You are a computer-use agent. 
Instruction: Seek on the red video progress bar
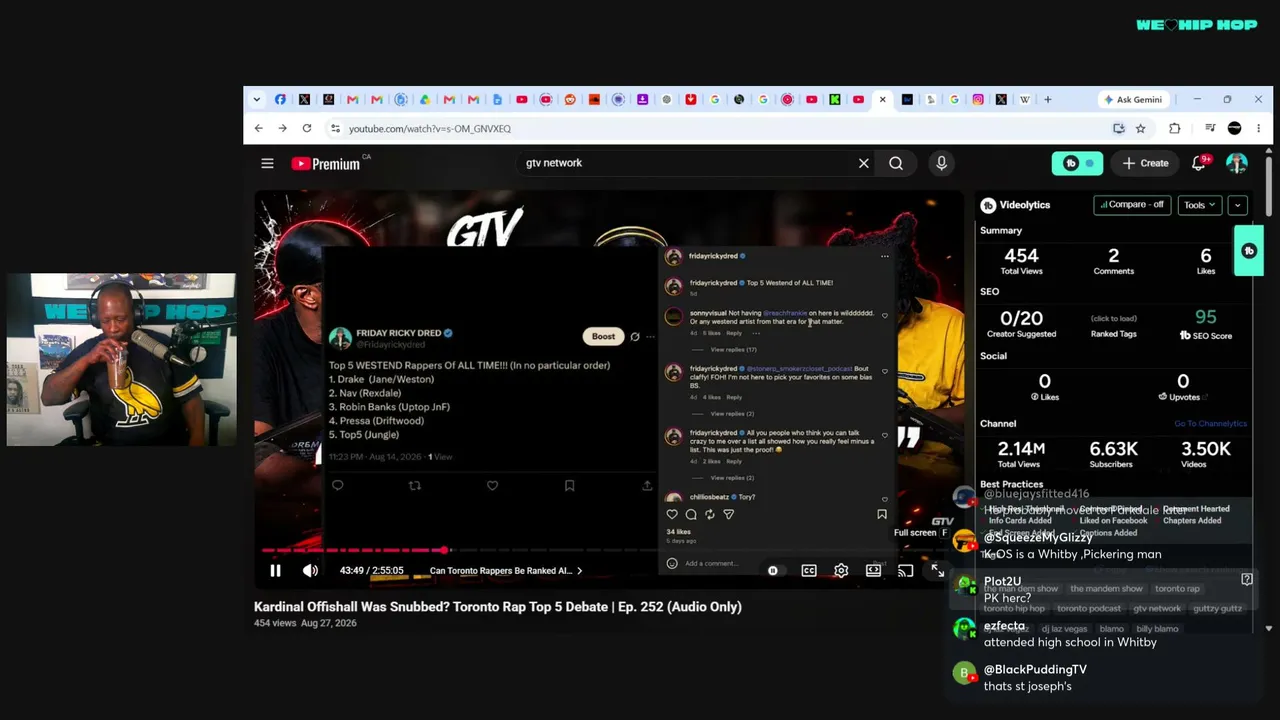coord(608,550)
